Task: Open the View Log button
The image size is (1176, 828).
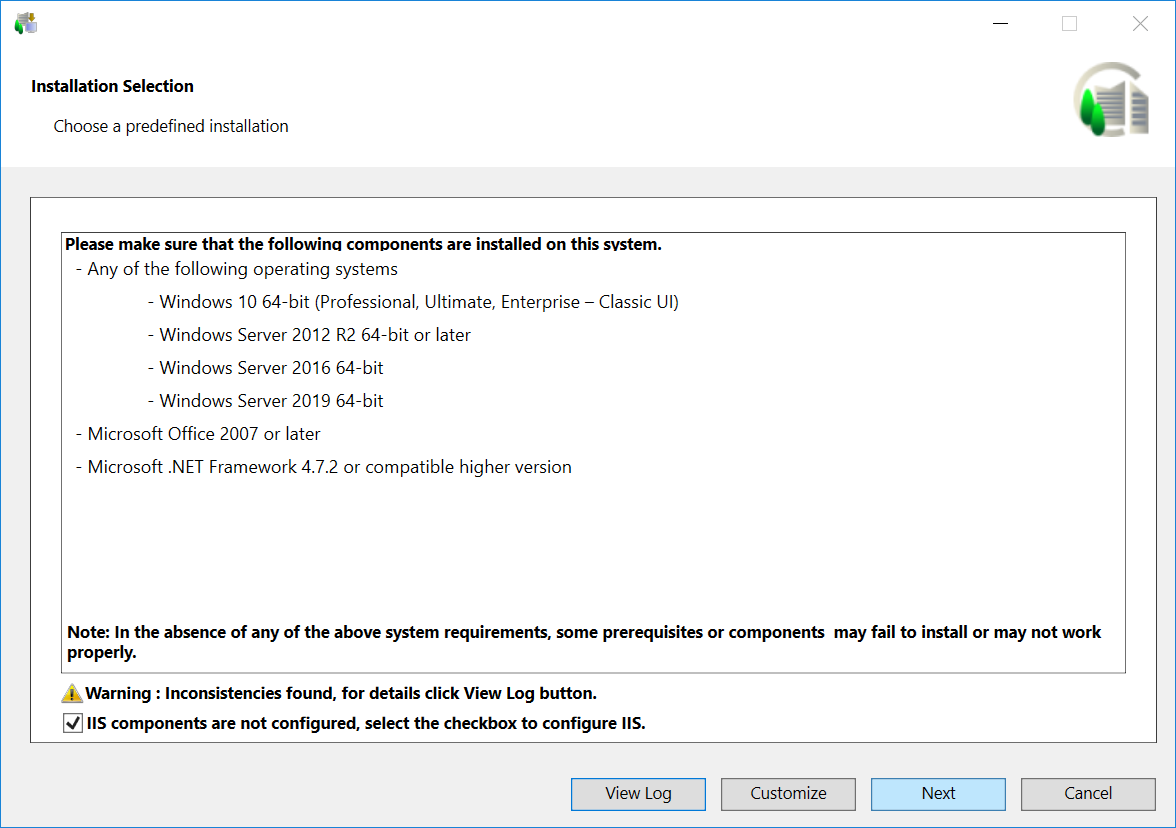Action: point(638,794)
